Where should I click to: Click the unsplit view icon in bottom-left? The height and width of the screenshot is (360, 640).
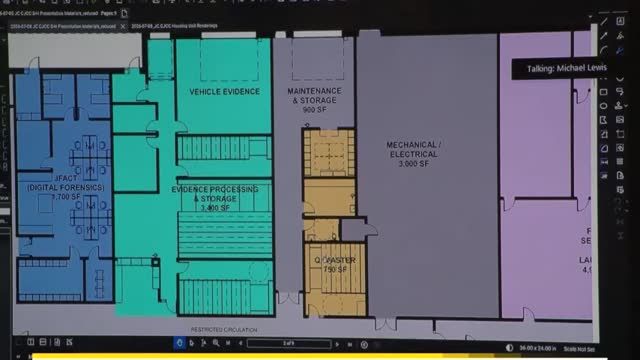click(x=70, y=342)
